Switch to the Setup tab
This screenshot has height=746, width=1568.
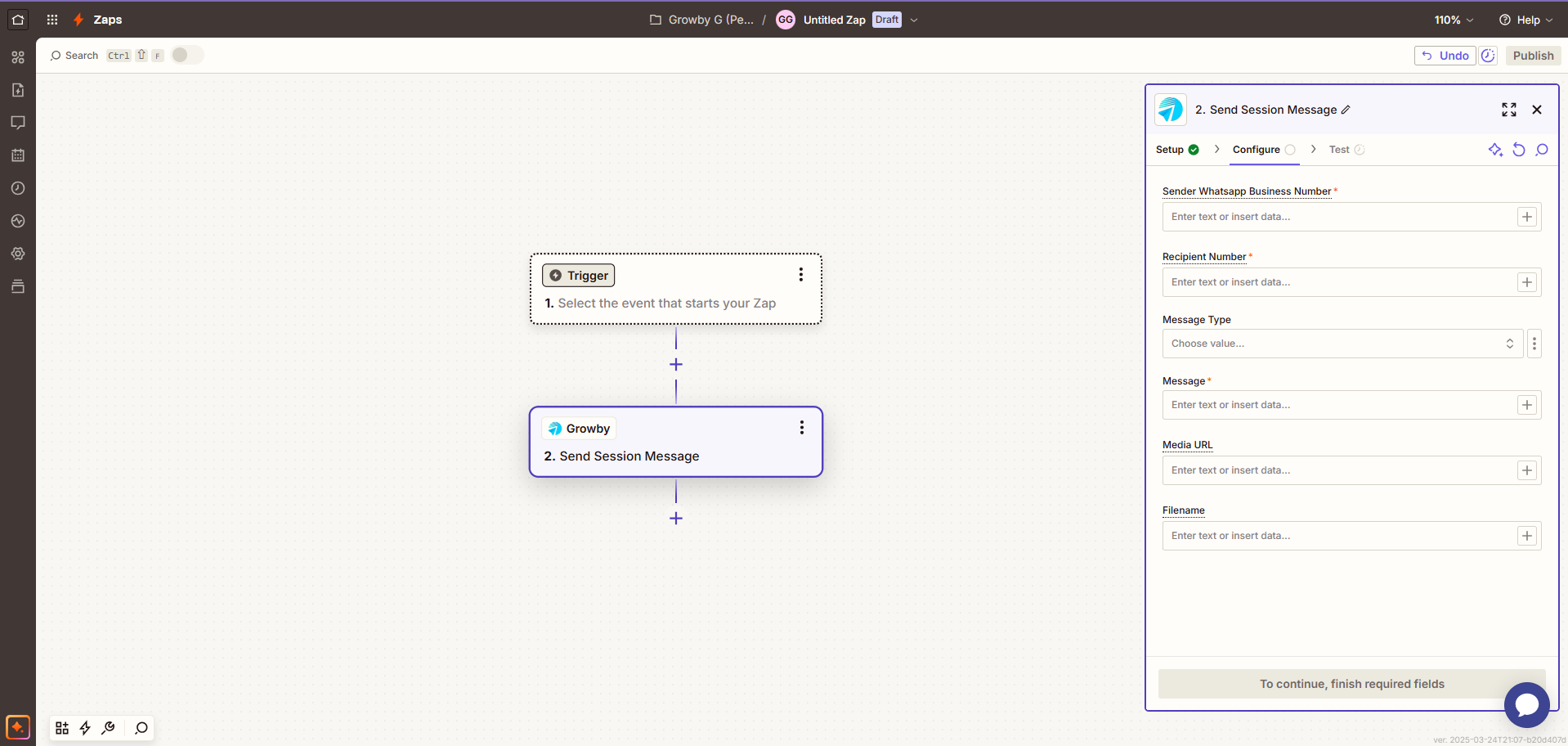point(1177,150)
